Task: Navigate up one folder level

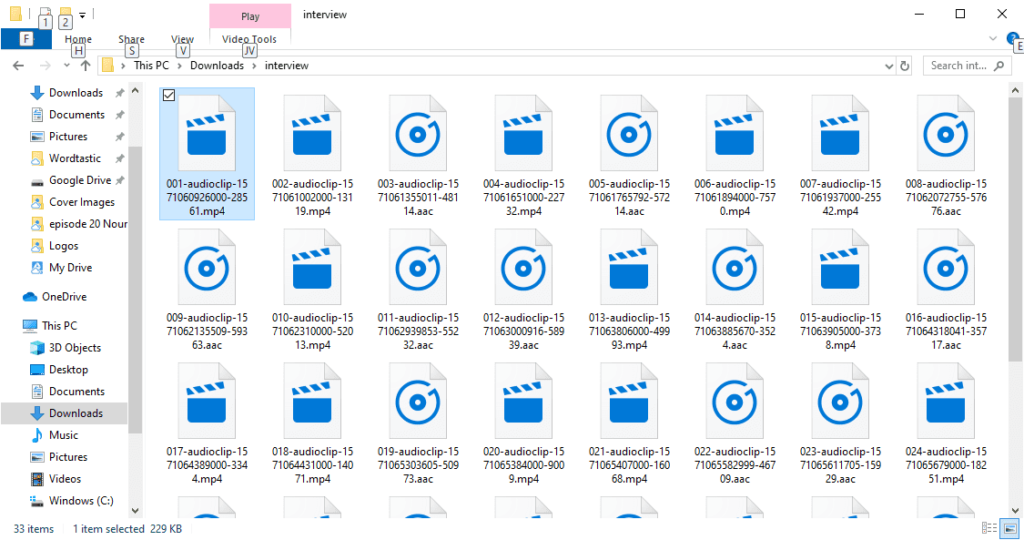Action: click(x=85, y=65)
